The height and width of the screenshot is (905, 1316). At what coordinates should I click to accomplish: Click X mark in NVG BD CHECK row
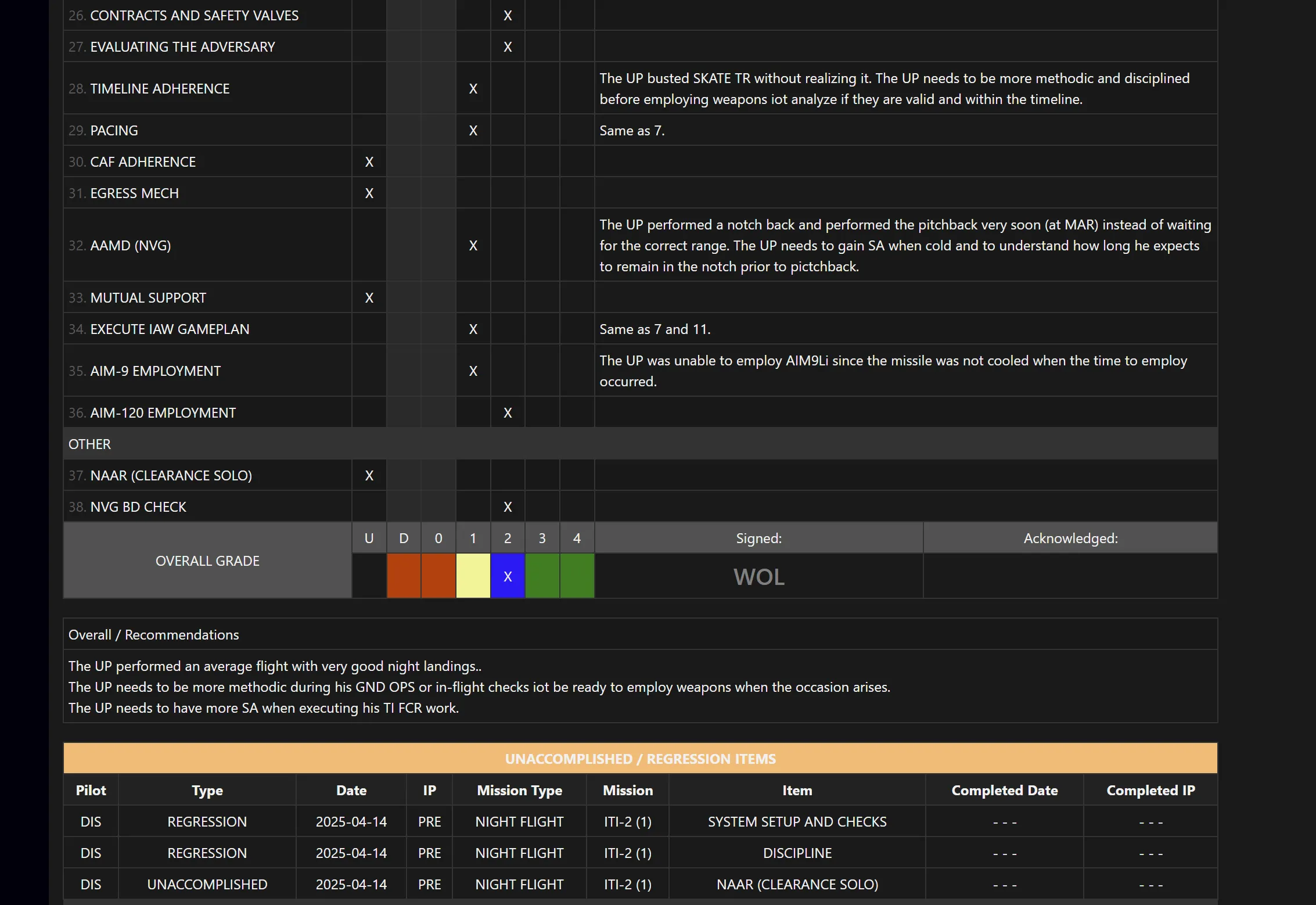[x=508, y=507]
